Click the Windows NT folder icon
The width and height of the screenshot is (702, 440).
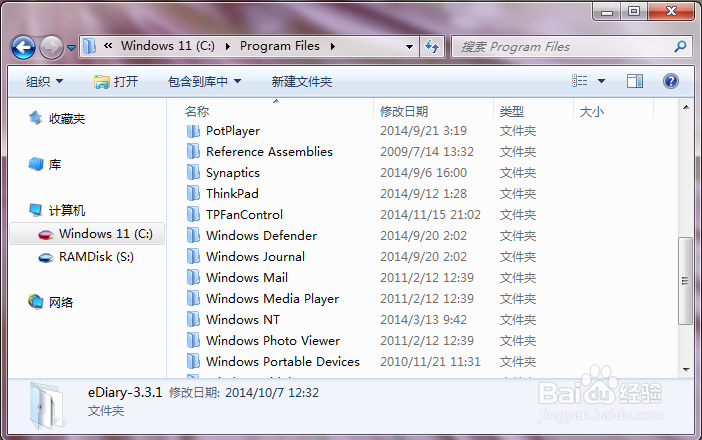193,320
